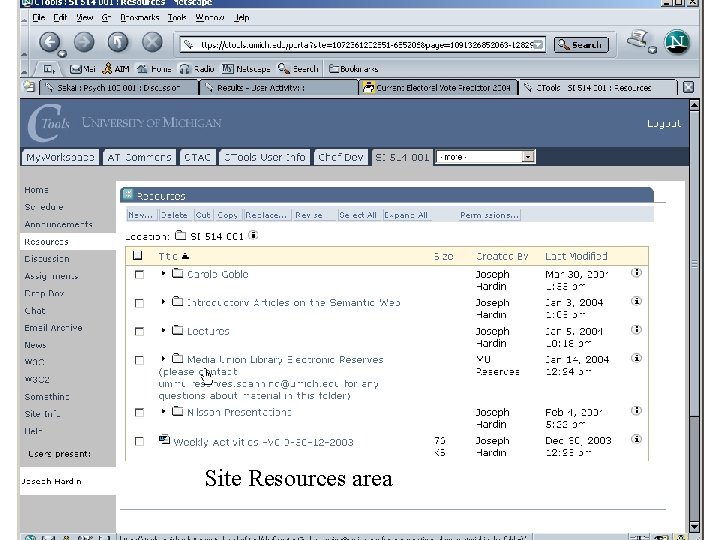Open the File menu
Image resolution: width=720 pixels, height=540 pixels.
(39, 17)
